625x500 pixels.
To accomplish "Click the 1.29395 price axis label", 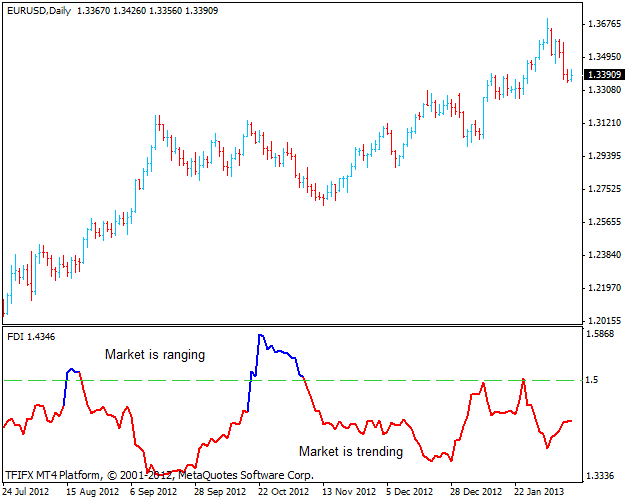I will point(604,156).
